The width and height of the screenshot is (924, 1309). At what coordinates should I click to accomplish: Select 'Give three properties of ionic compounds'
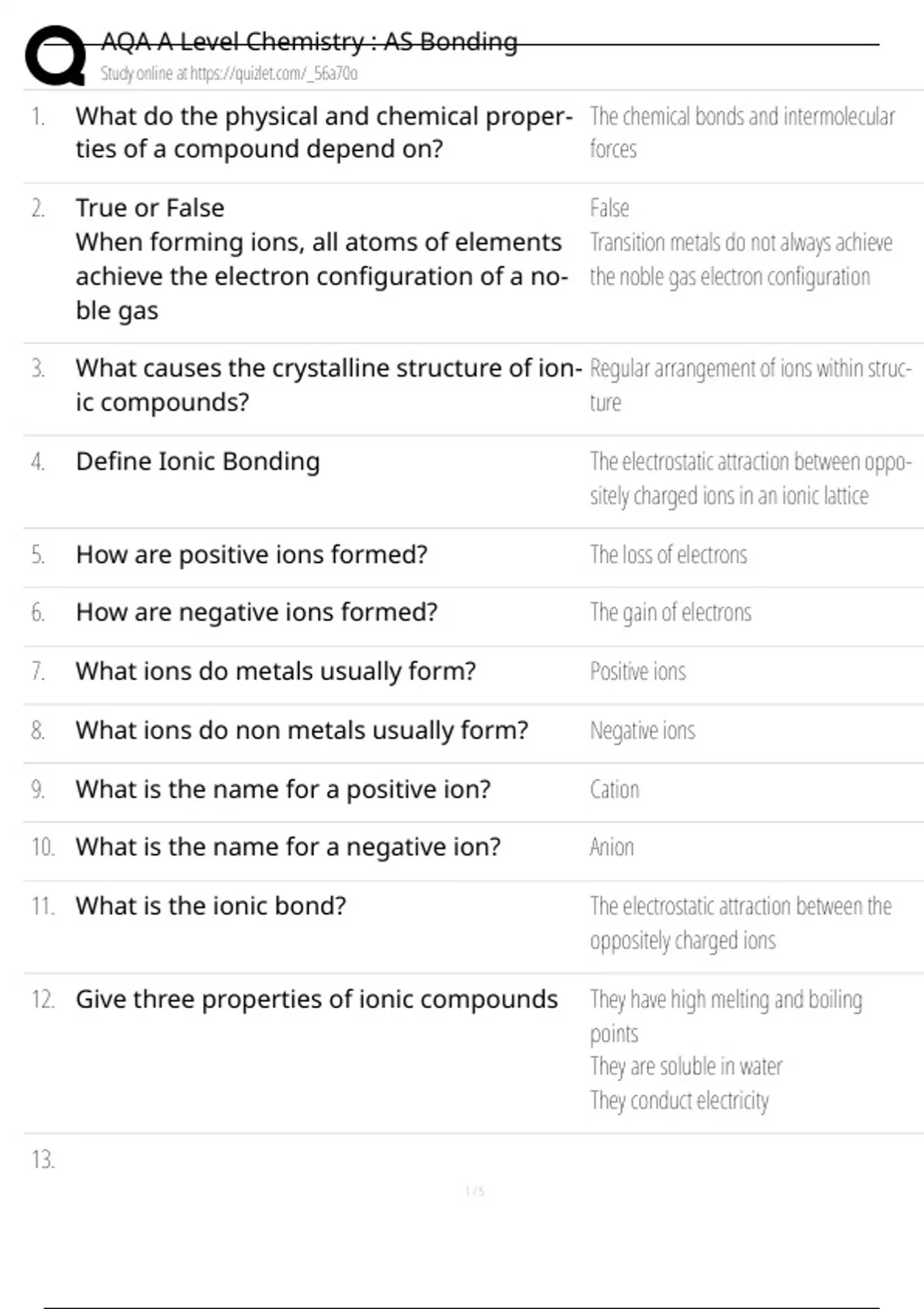[x=316, y=999]
